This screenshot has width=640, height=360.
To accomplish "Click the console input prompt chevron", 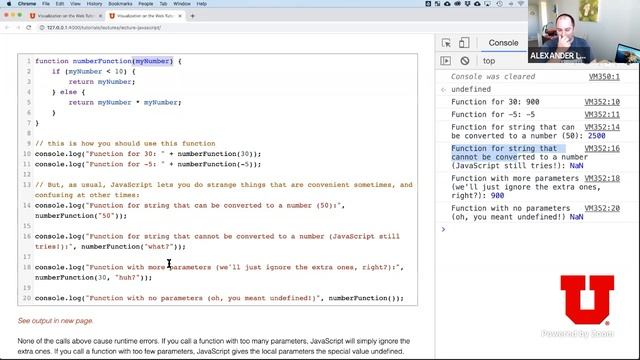I will point(443,229).
